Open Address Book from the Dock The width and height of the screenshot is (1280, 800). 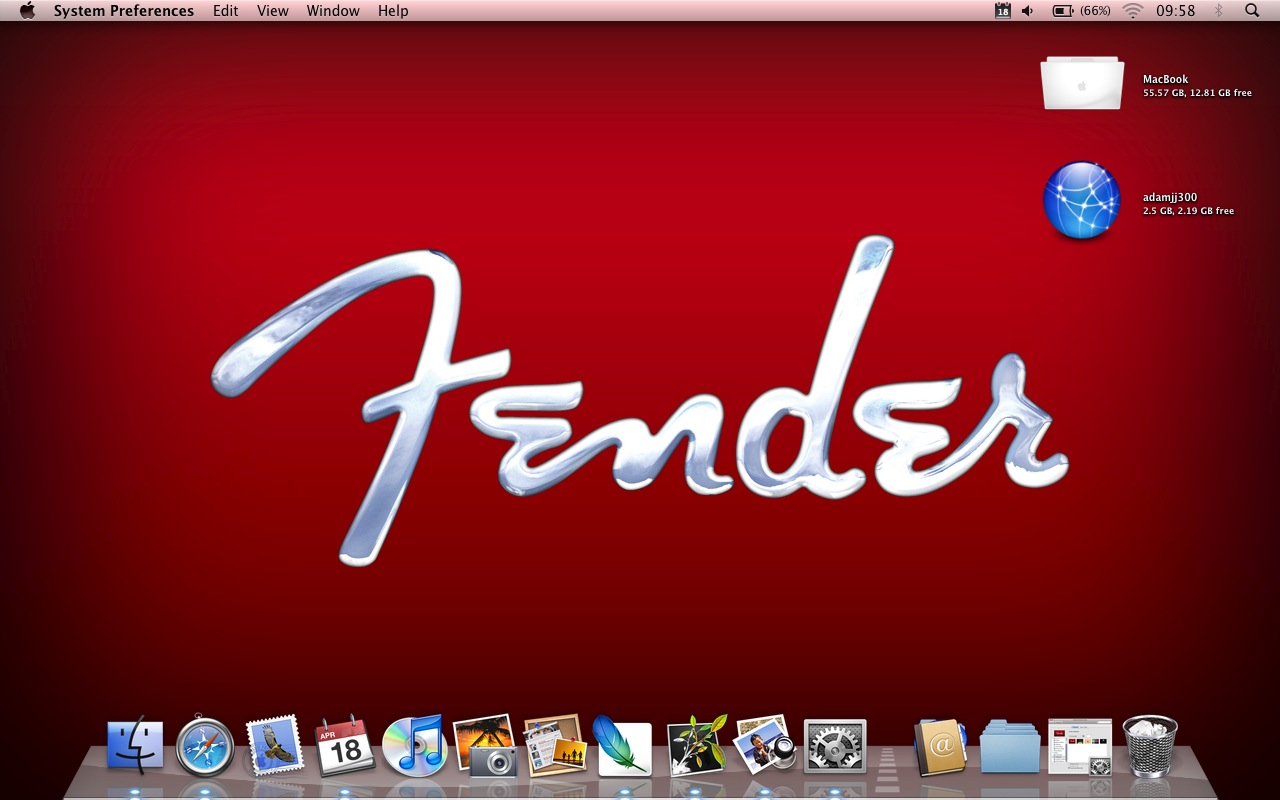coord(940,747)
